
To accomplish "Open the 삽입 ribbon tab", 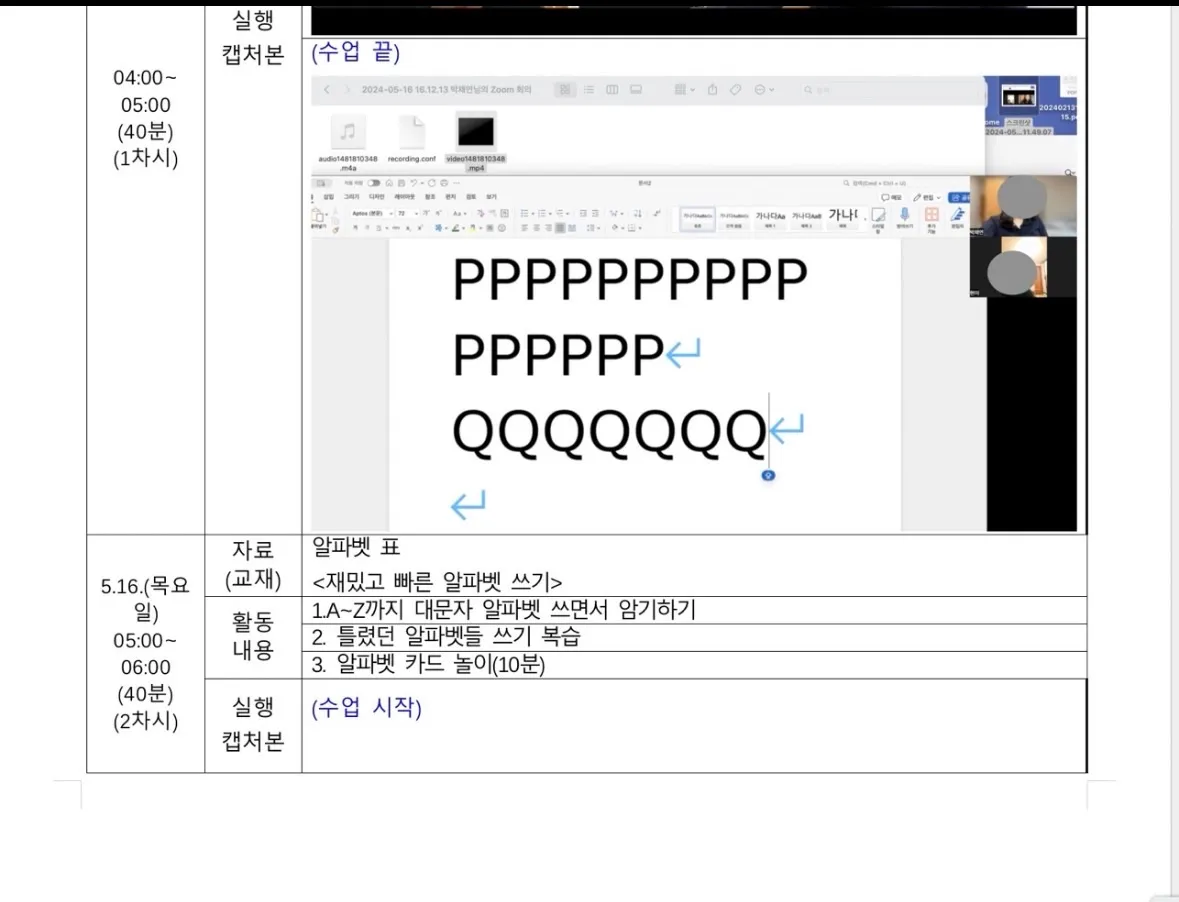I will (x=329, y=197).
